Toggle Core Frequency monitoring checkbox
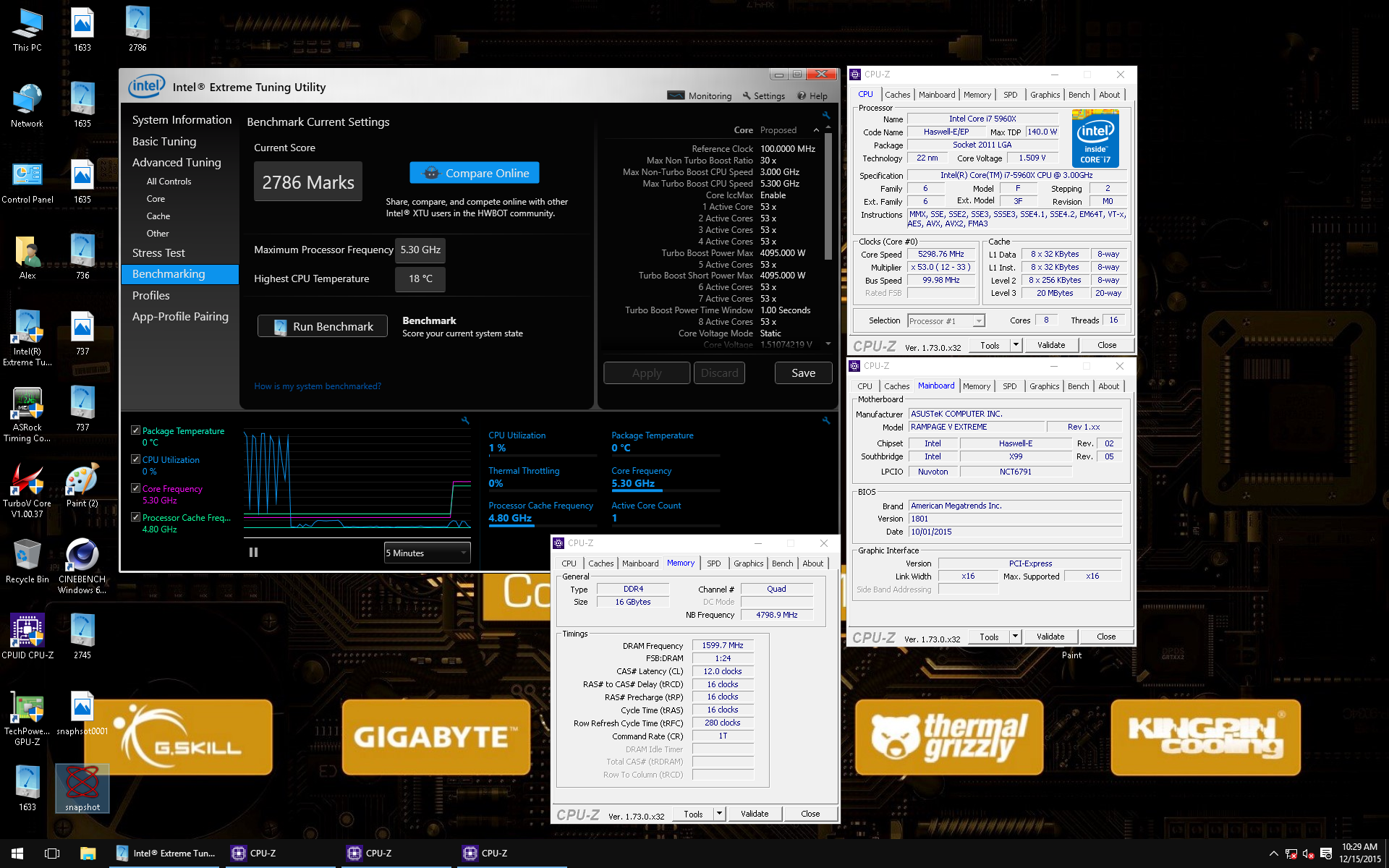 (135, 488)
